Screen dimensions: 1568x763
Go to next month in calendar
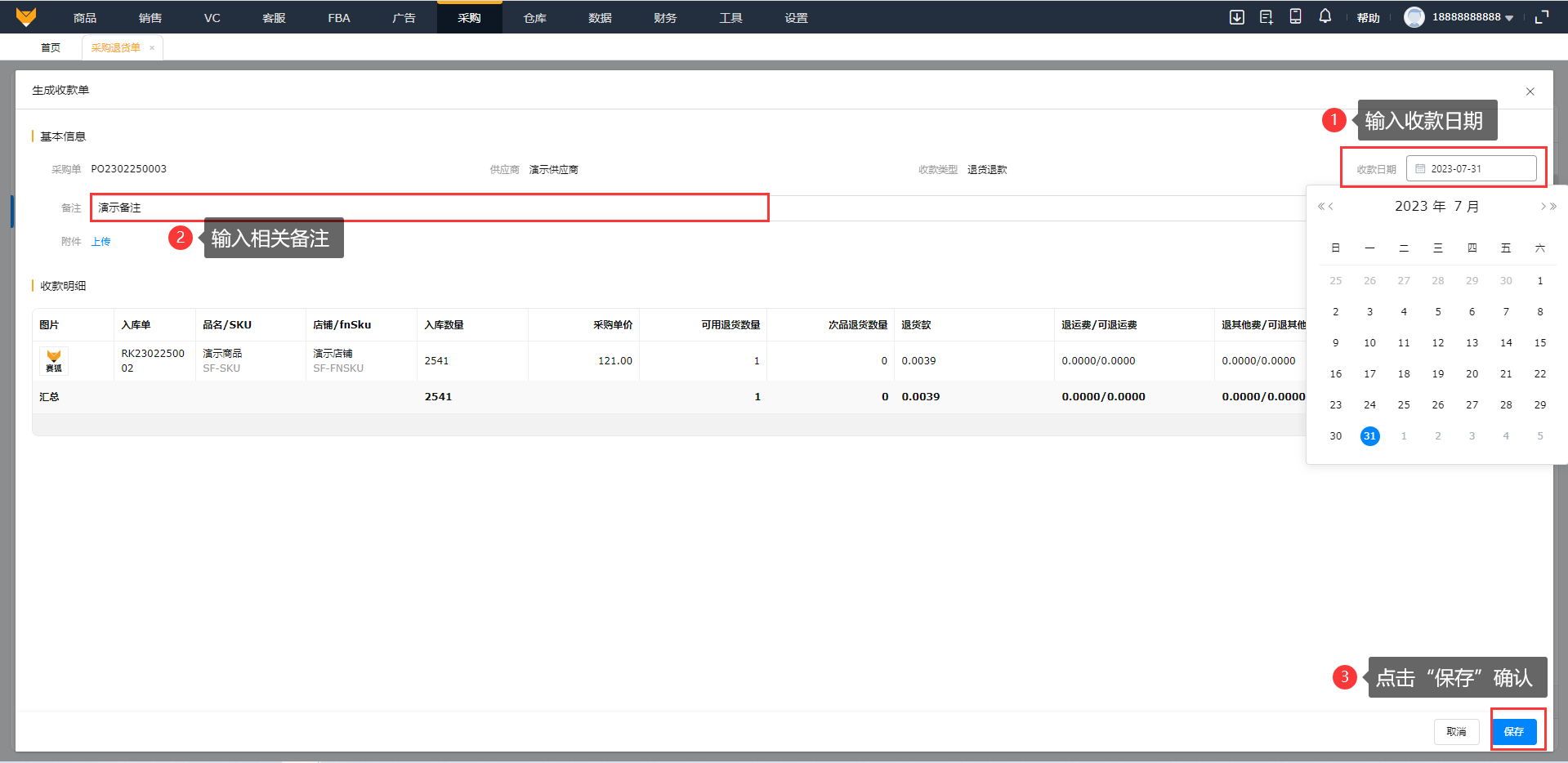pyautogui.click(x=1543, y=207)
